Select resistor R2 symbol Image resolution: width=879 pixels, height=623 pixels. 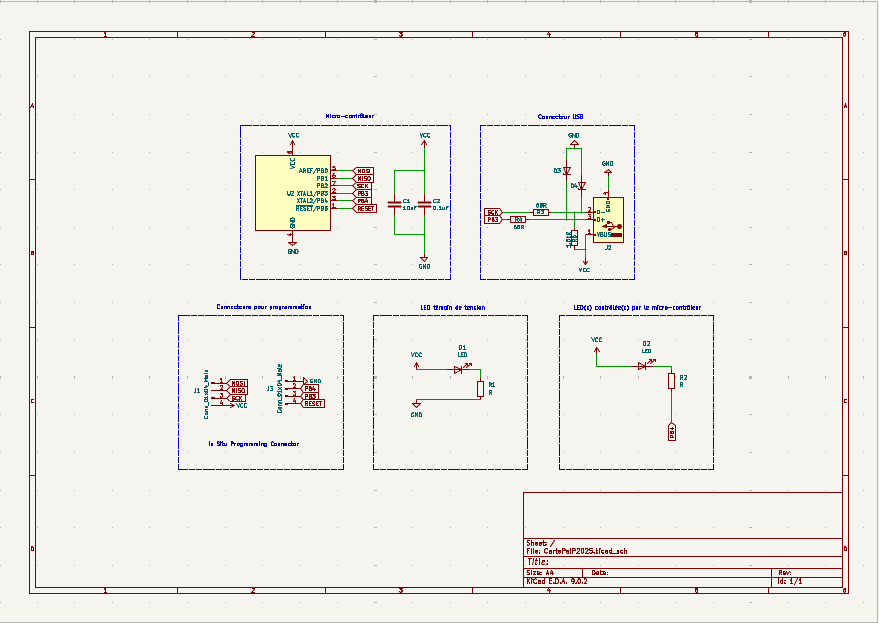click(671, 380)
